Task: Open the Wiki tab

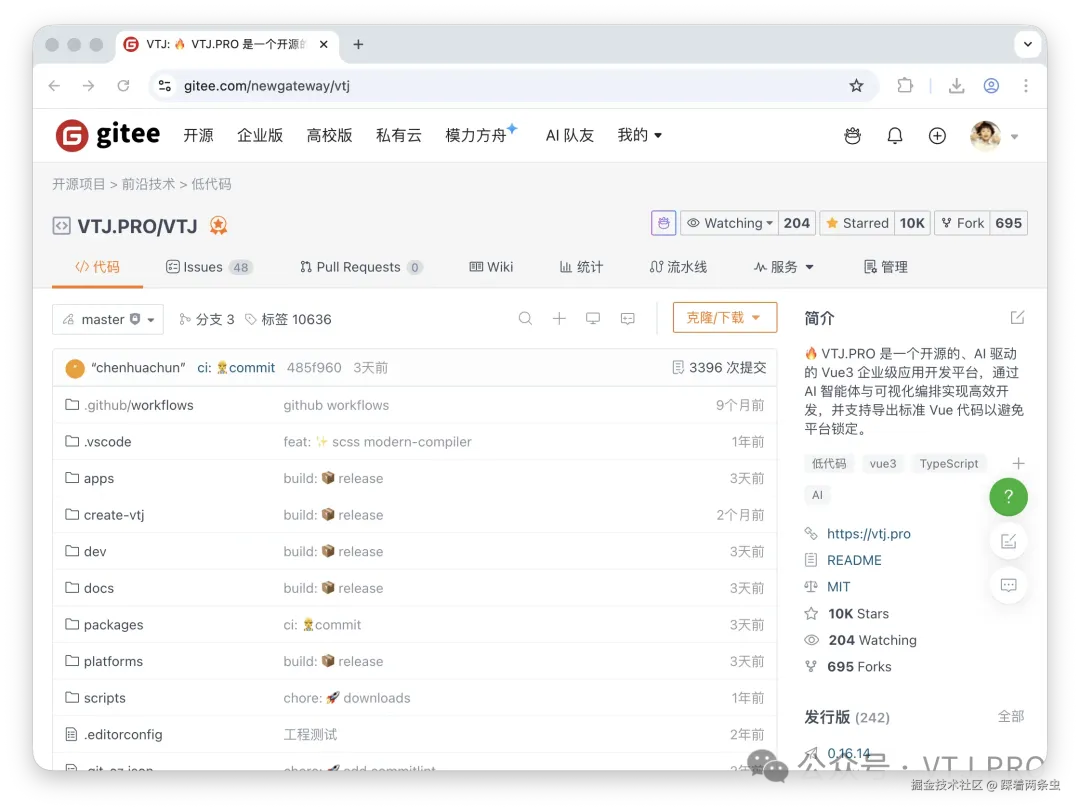Action: point(491,267)
